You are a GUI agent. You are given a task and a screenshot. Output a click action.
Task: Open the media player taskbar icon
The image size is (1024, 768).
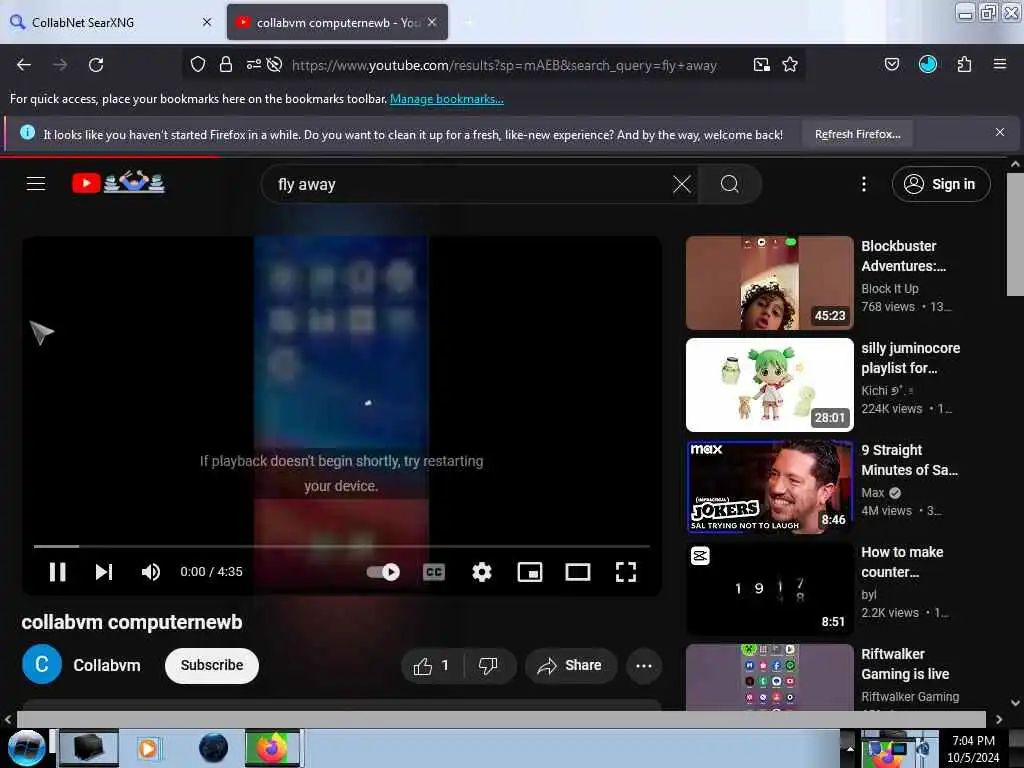(148, 748)
